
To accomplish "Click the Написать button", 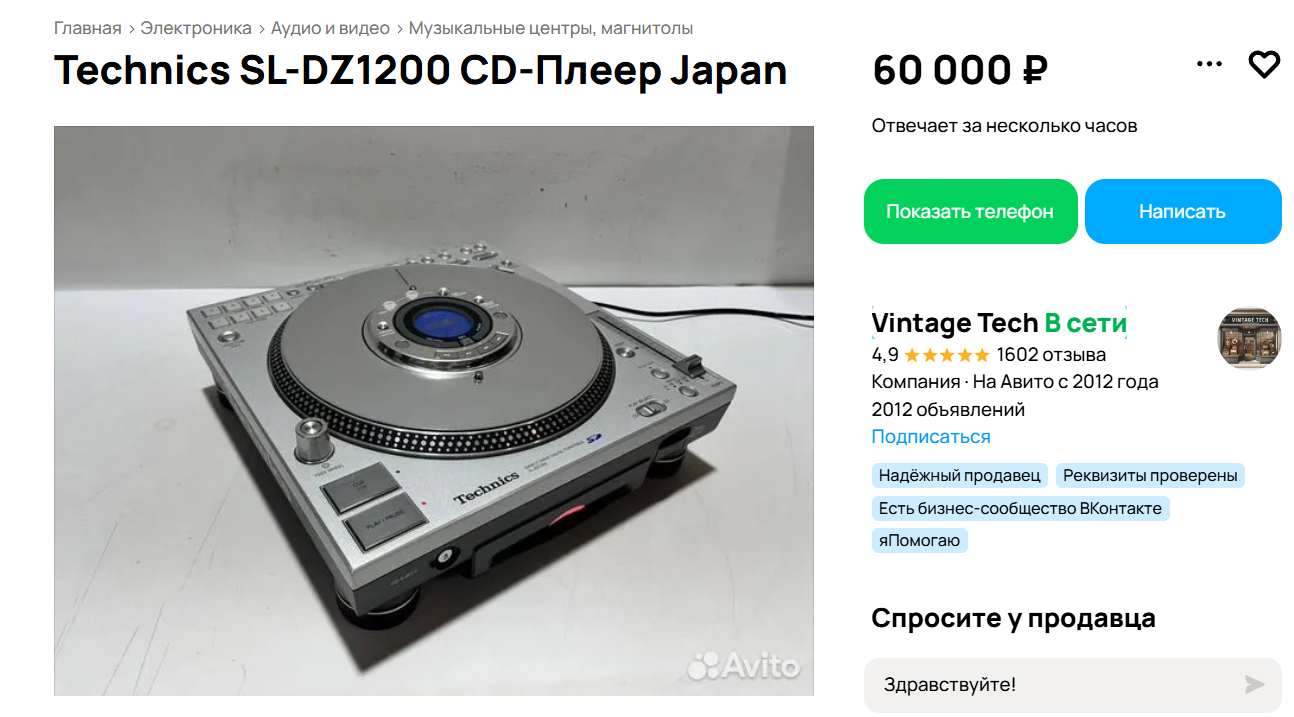I will tap(1183, 212).
